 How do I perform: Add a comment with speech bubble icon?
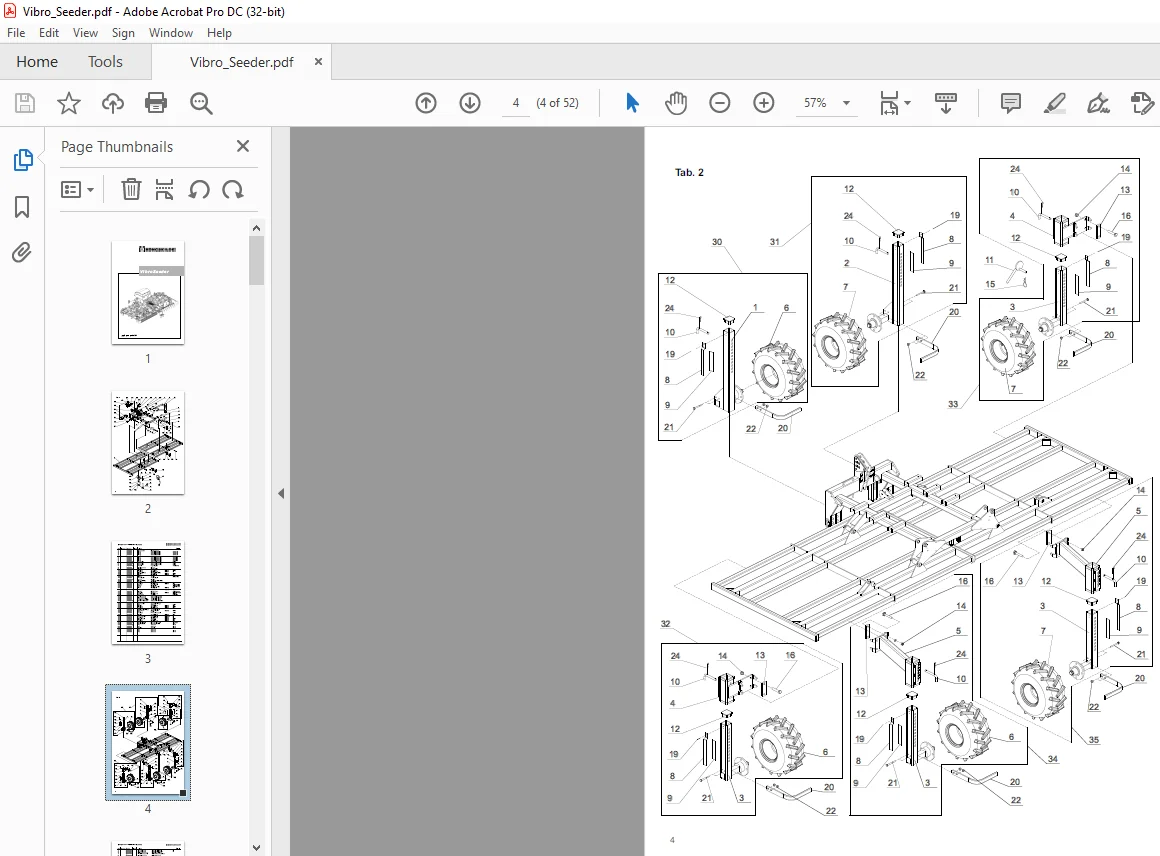pos(1011,103)
